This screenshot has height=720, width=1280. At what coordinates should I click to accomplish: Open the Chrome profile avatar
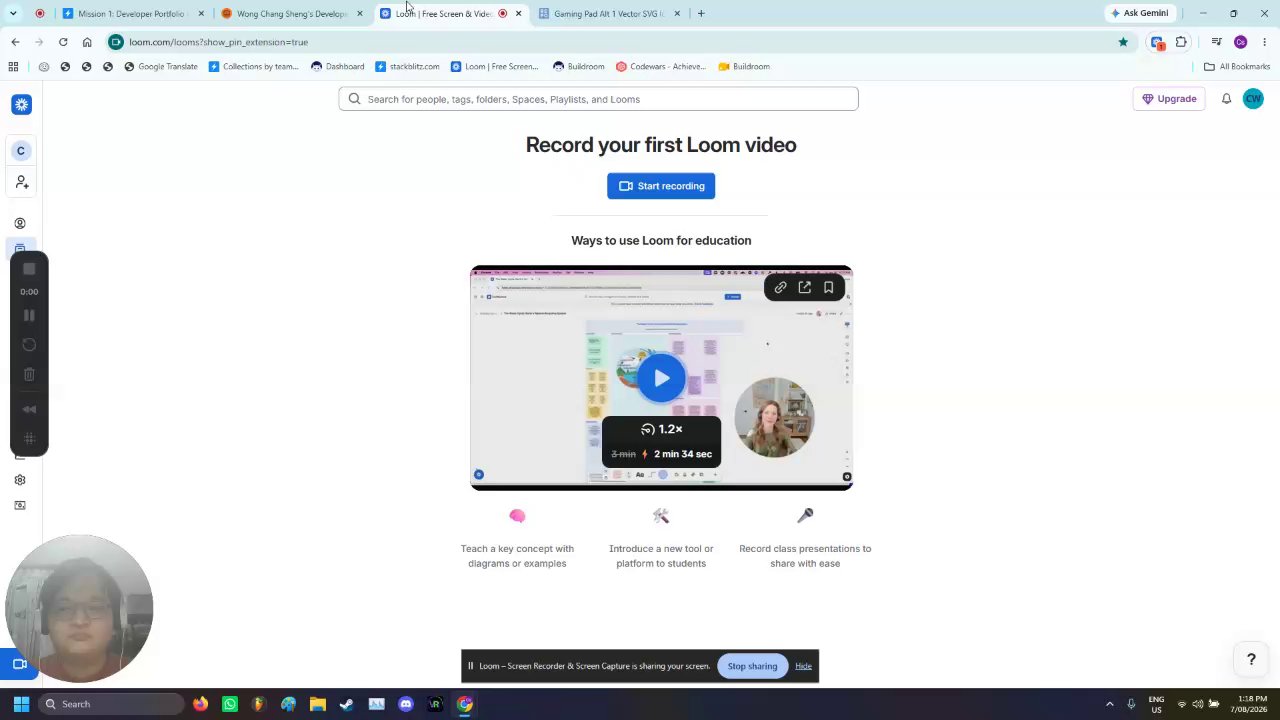click(1241, 42)
